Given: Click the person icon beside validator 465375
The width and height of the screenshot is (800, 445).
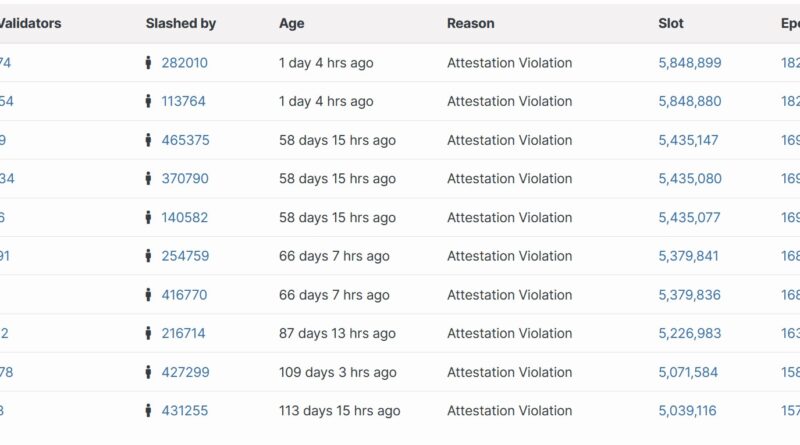Looking at the screenshot, I should 149,140.
